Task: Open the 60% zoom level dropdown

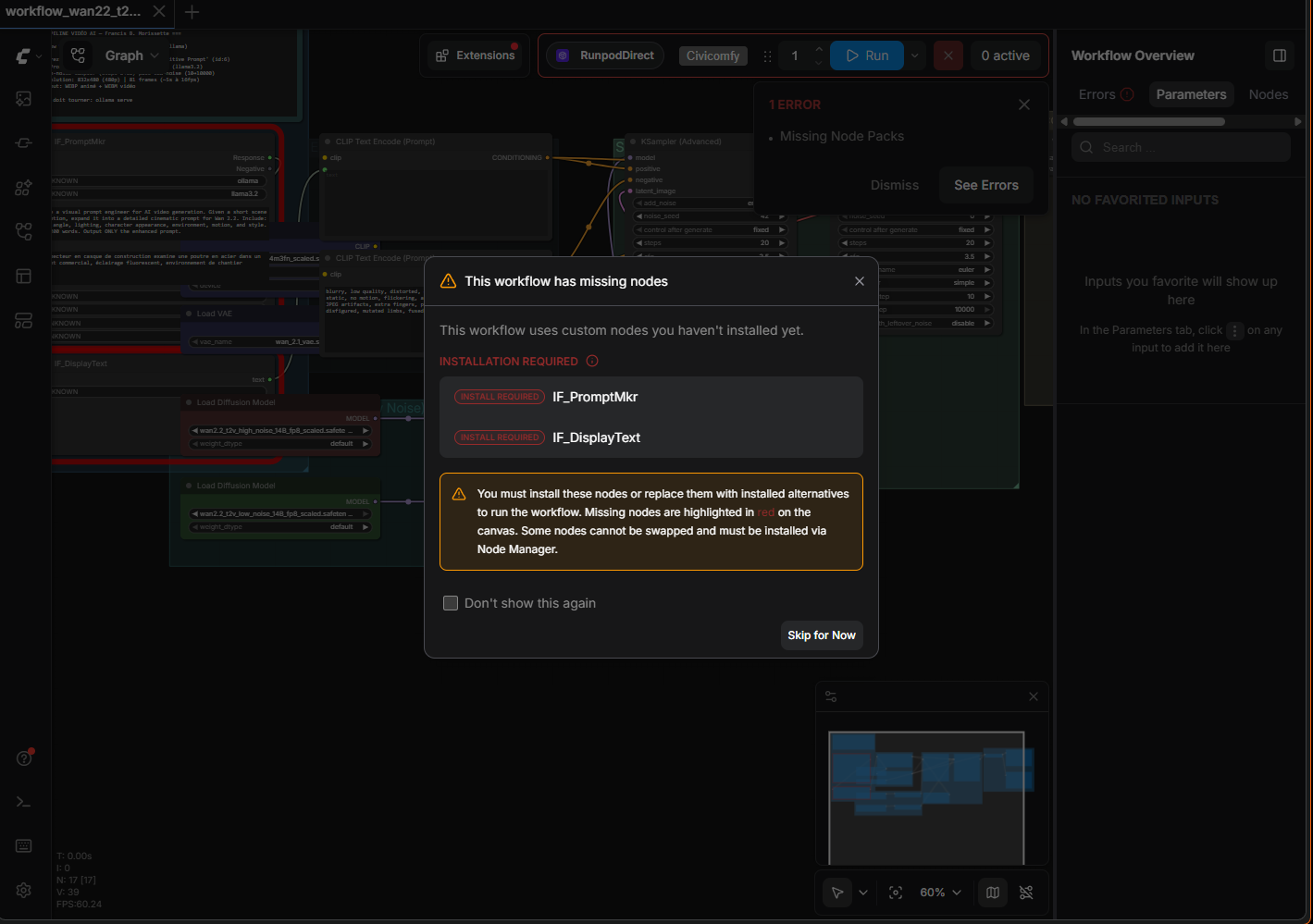Action: point(940,893)
